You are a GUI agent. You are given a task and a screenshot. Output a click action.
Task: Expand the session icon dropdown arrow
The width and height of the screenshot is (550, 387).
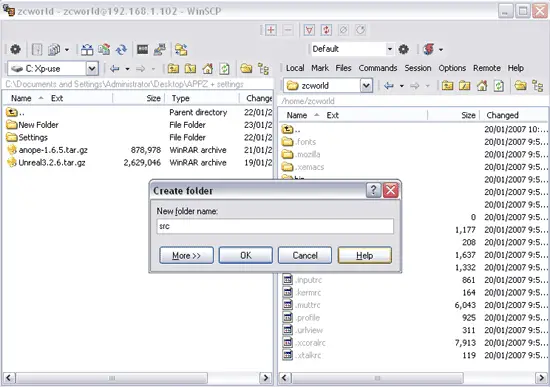point(441,49)
